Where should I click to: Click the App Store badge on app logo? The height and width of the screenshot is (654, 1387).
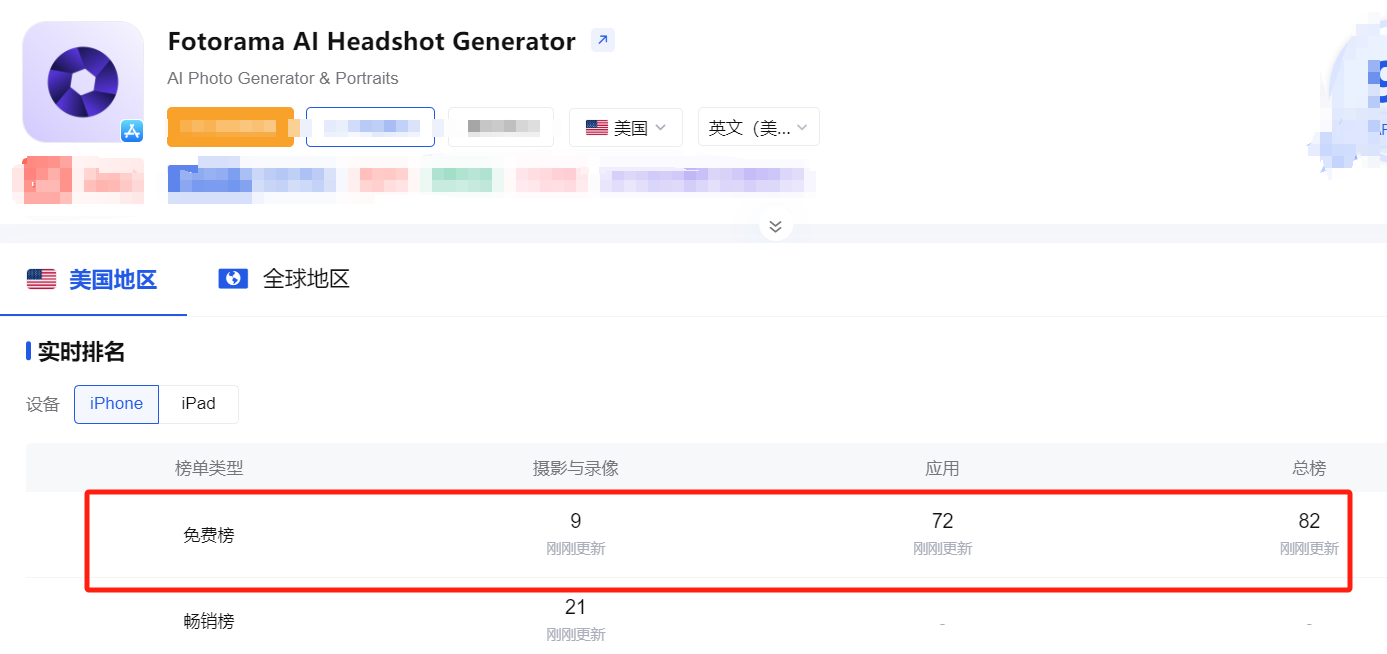[x=132, y=130]
